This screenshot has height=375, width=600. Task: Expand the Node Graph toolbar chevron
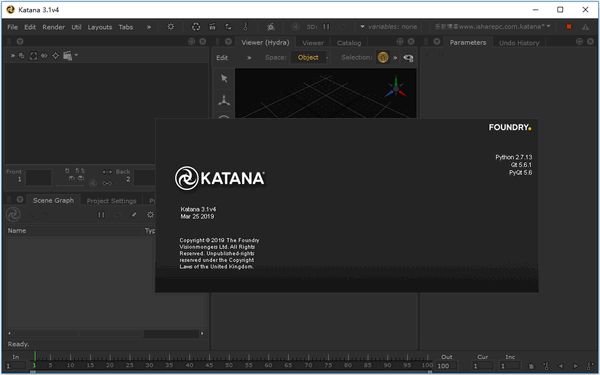click(x=13, y=56)
